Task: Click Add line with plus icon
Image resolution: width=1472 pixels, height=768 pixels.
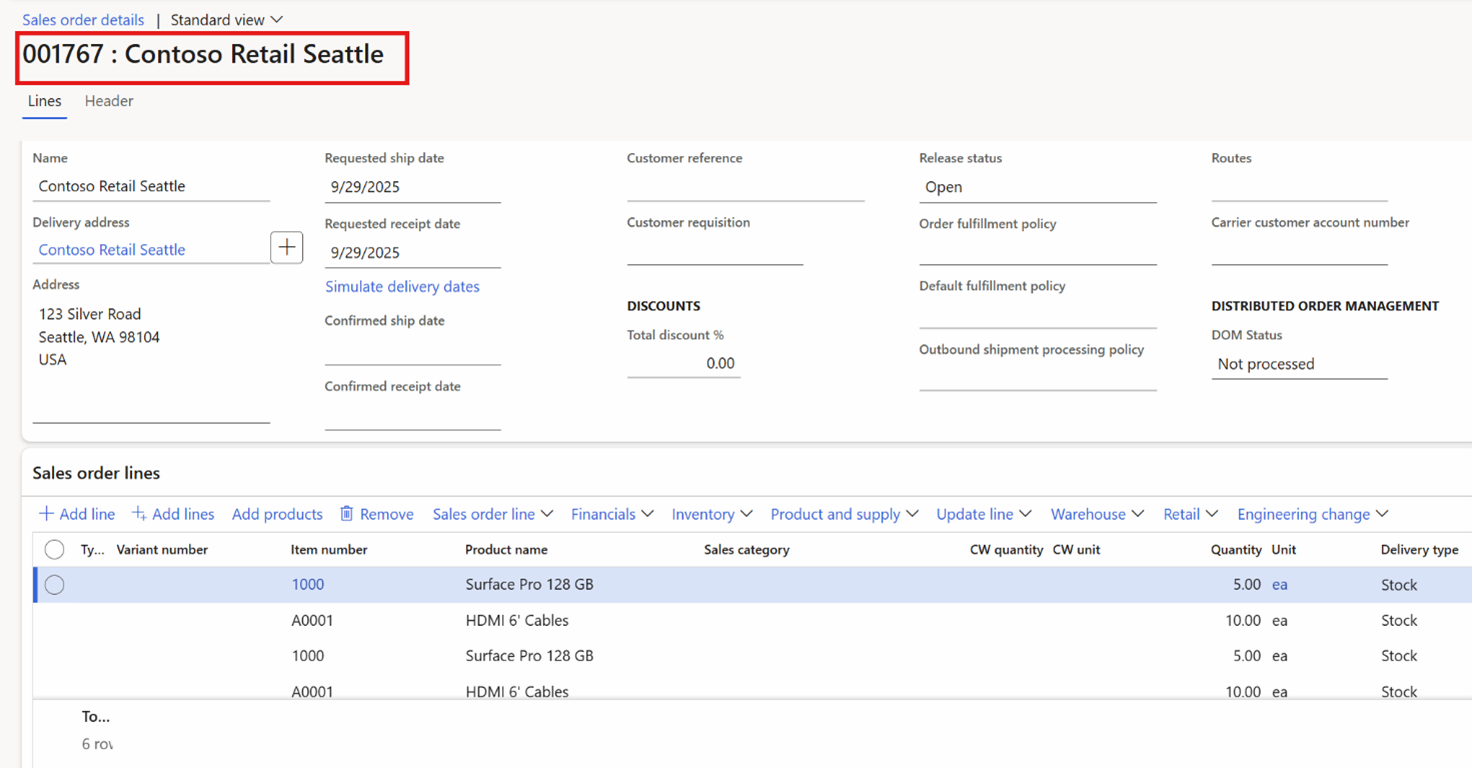Action: (x=77, y=514)
